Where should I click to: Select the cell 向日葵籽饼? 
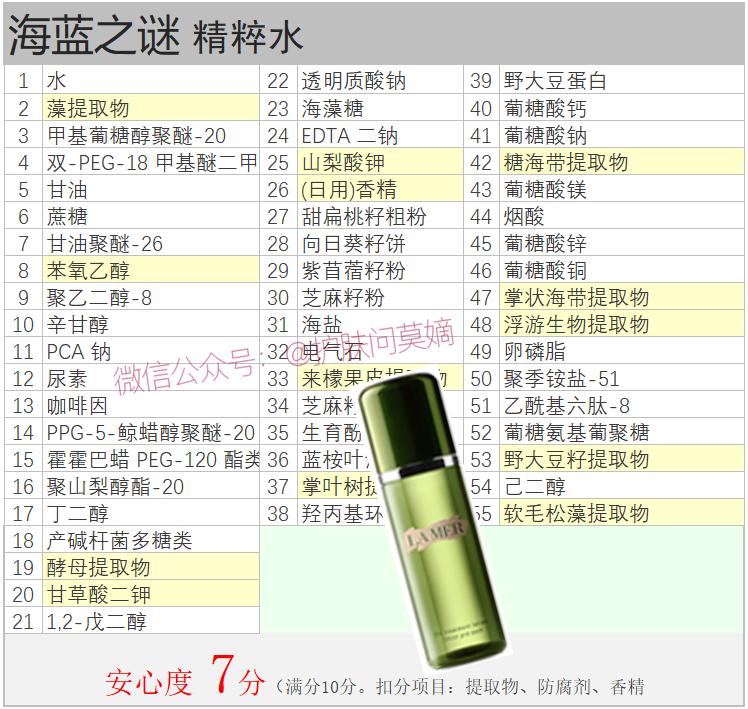click(380, 243)
